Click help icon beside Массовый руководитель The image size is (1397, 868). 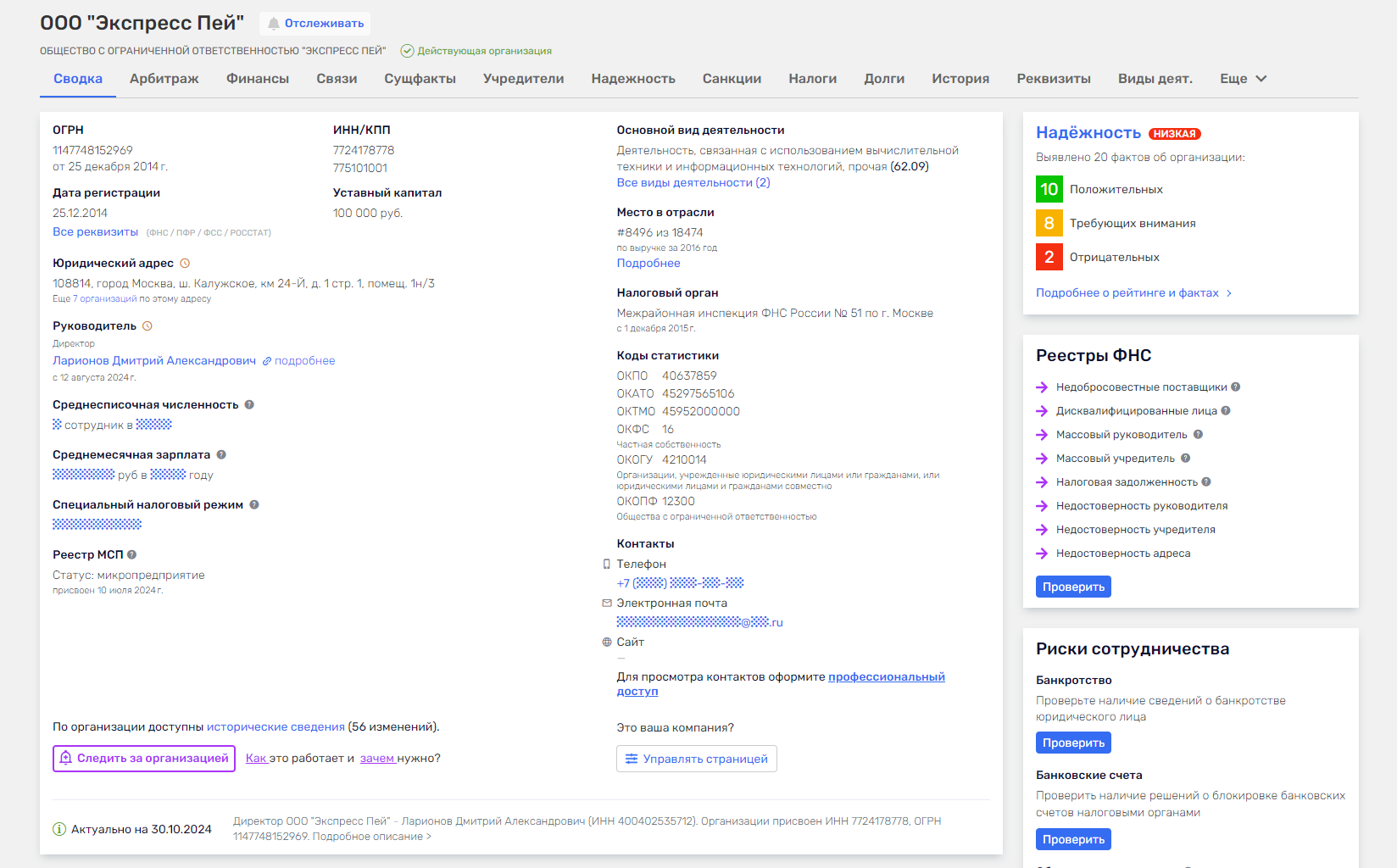1198,435
